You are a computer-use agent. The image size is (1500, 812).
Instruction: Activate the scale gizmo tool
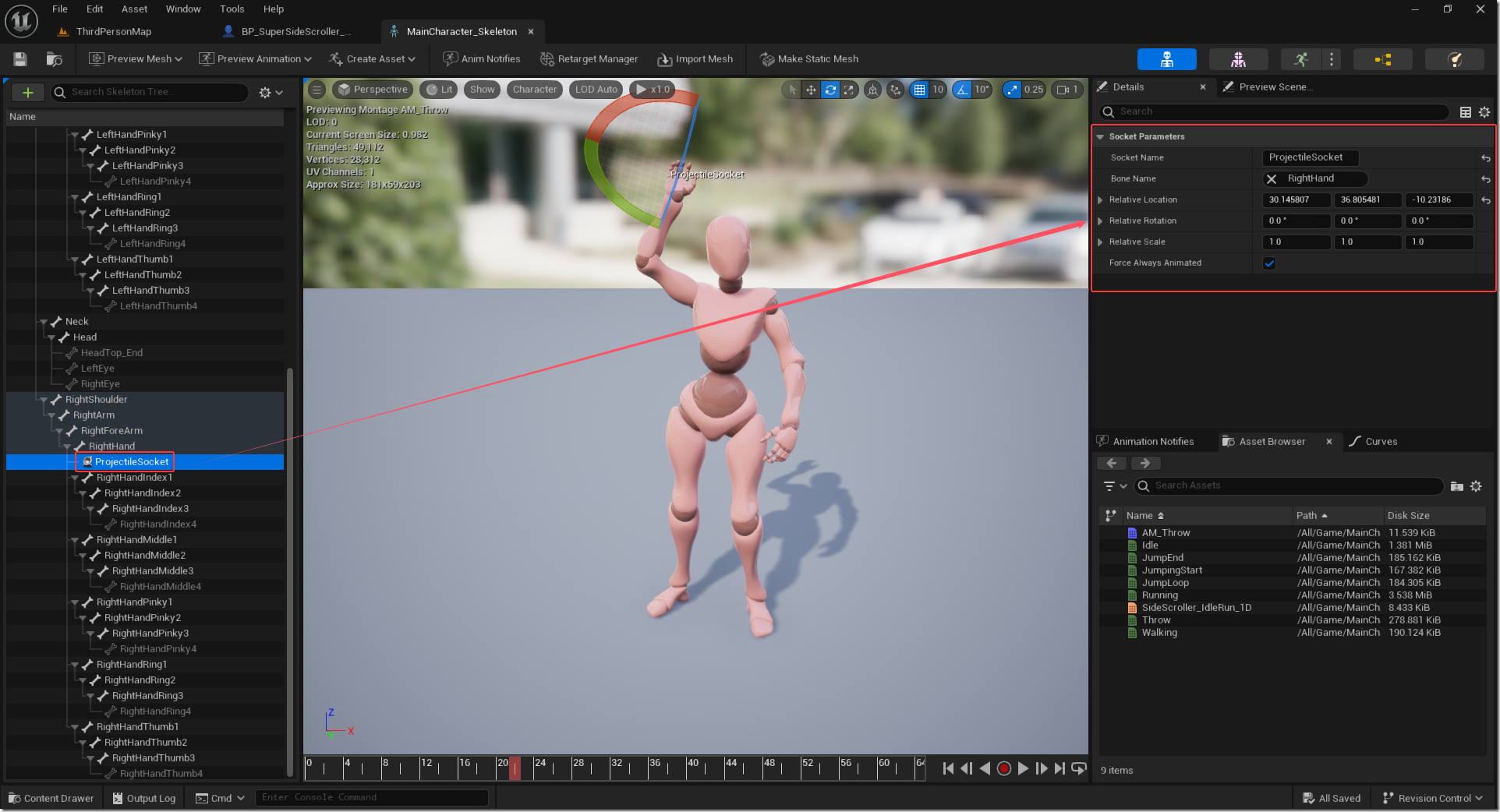coord(849,90)
